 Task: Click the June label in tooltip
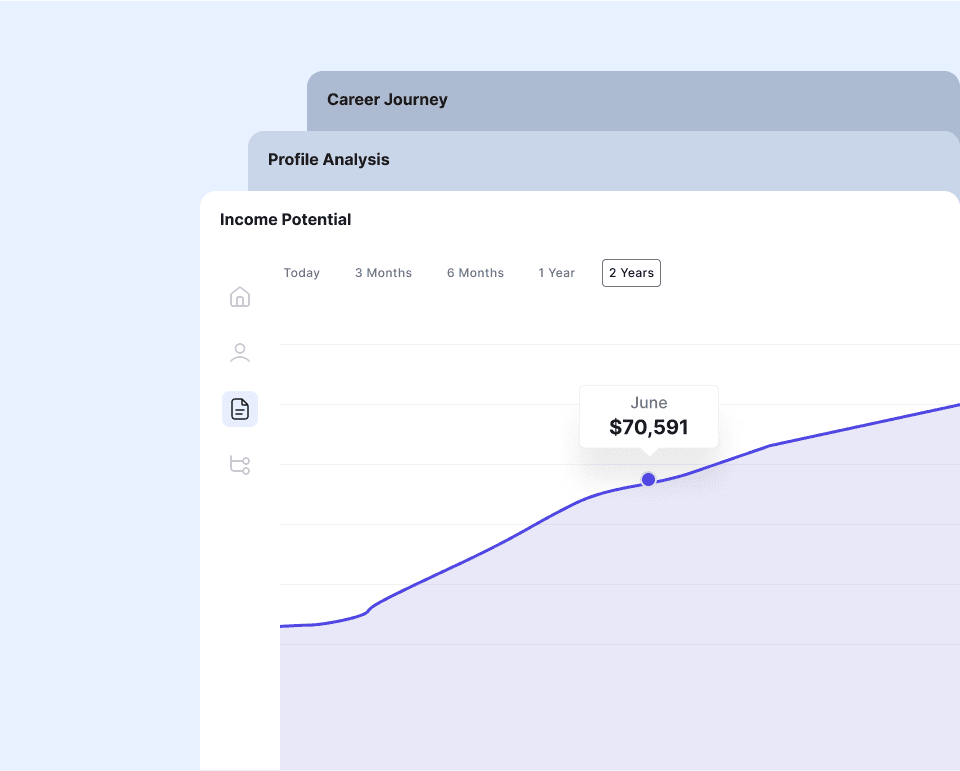tap(648, 403)
